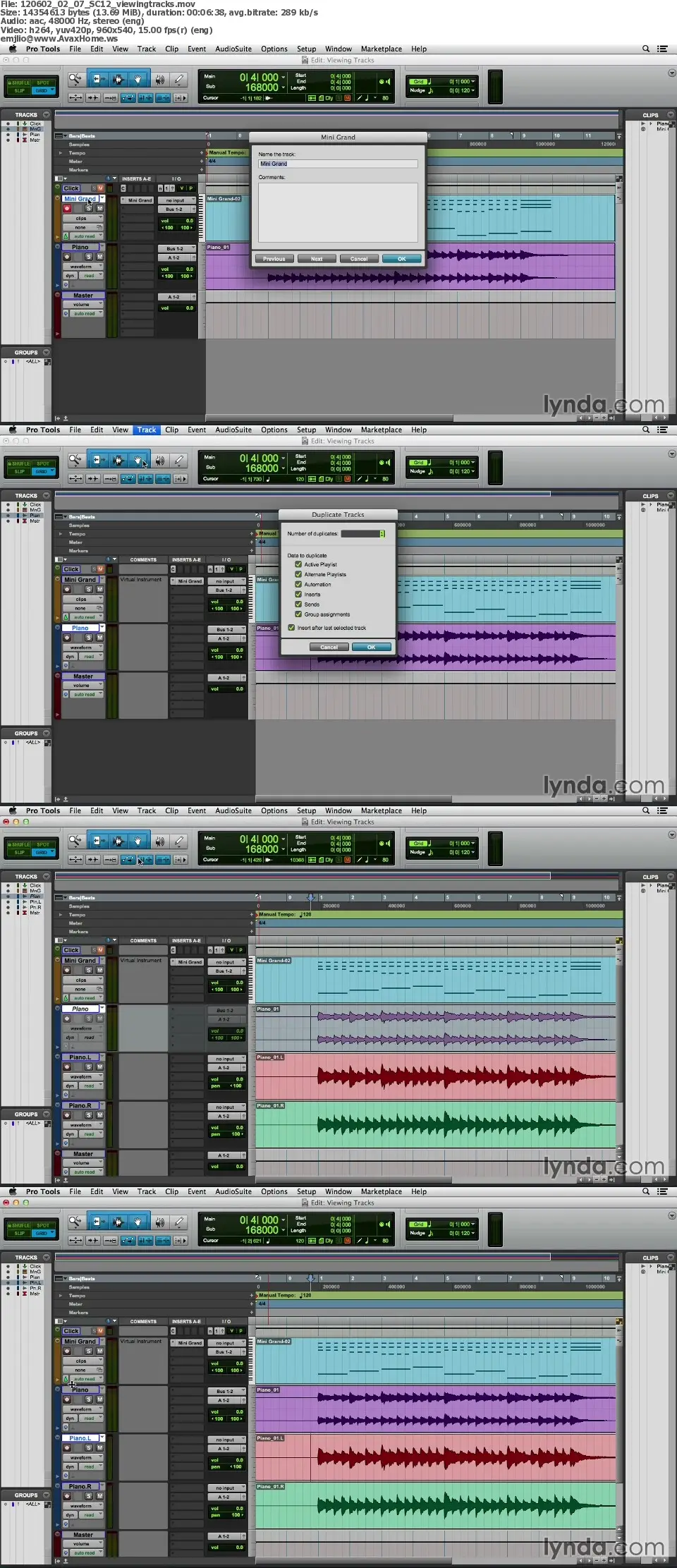Mute Piano.R track below the highlighted Piano.L track

pos(99,1496)
